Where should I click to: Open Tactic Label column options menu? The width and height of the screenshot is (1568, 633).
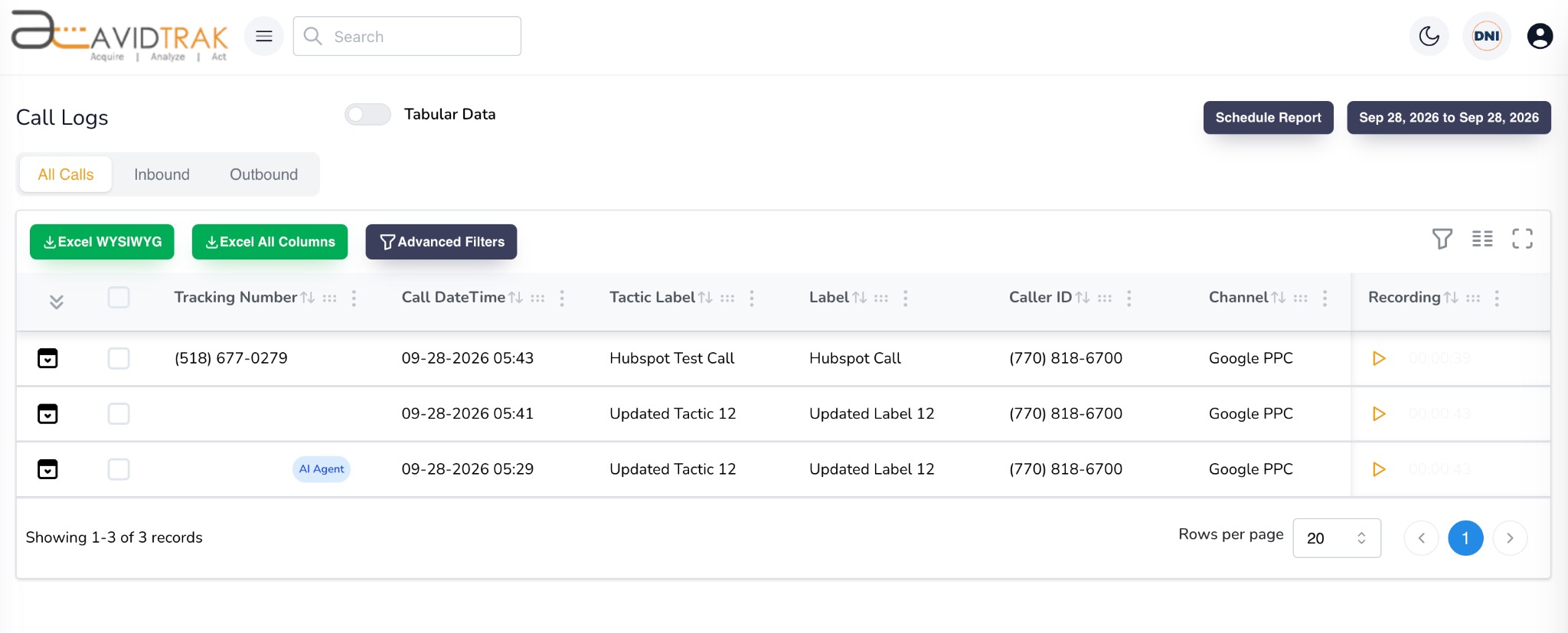coord(752,298)
